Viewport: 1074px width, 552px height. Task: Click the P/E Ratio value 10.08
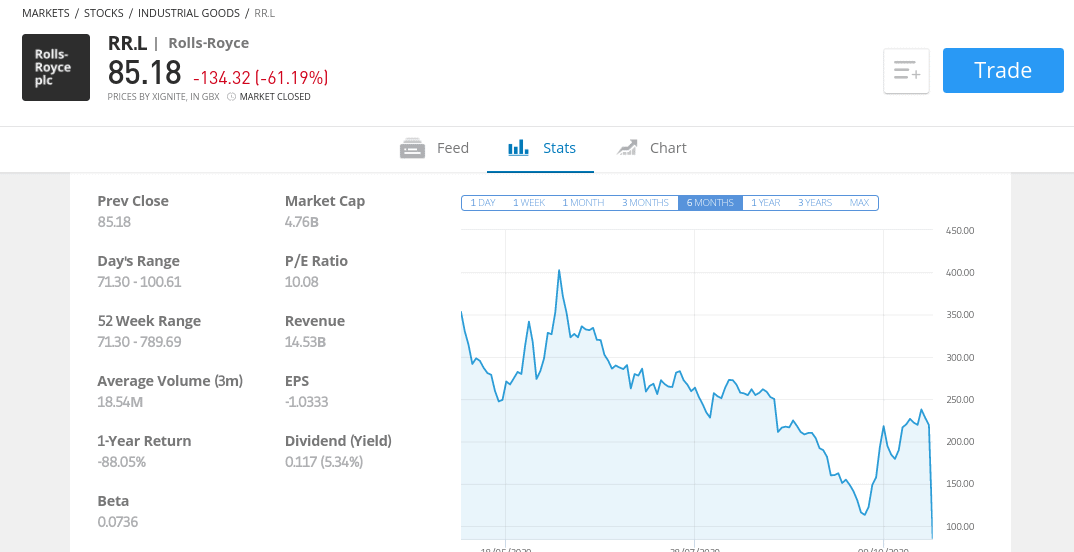click(301, 281)
